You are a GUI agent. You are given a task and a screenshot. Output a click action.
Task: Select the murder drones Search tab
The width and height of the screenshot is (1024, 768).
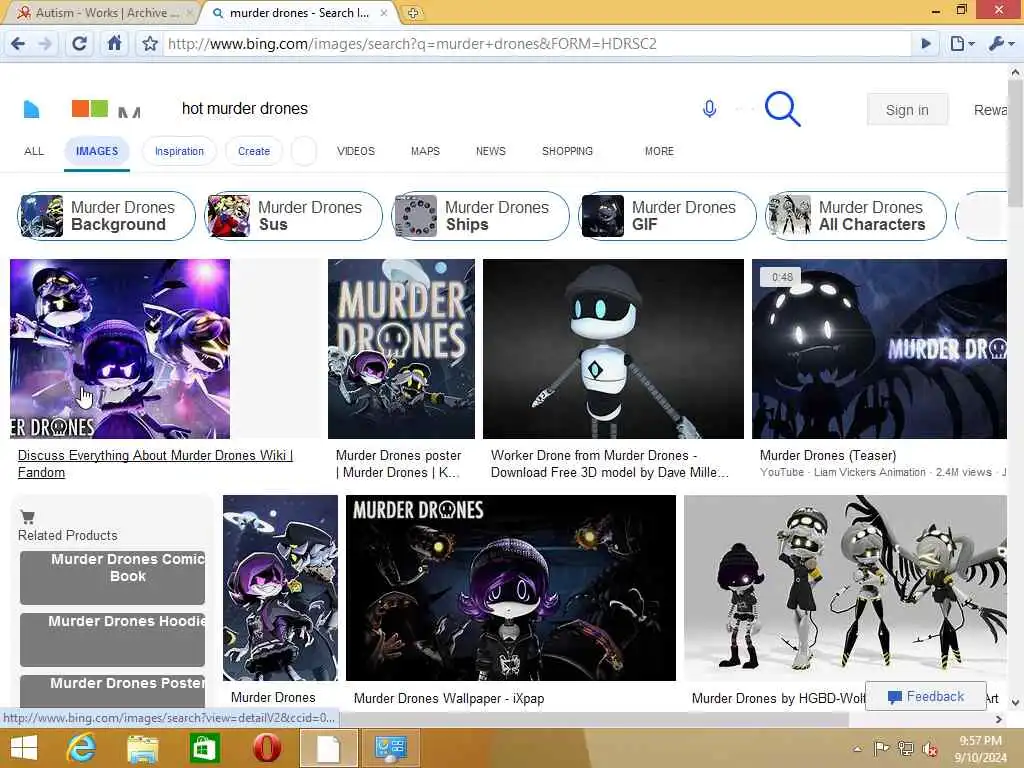(299, 12)
